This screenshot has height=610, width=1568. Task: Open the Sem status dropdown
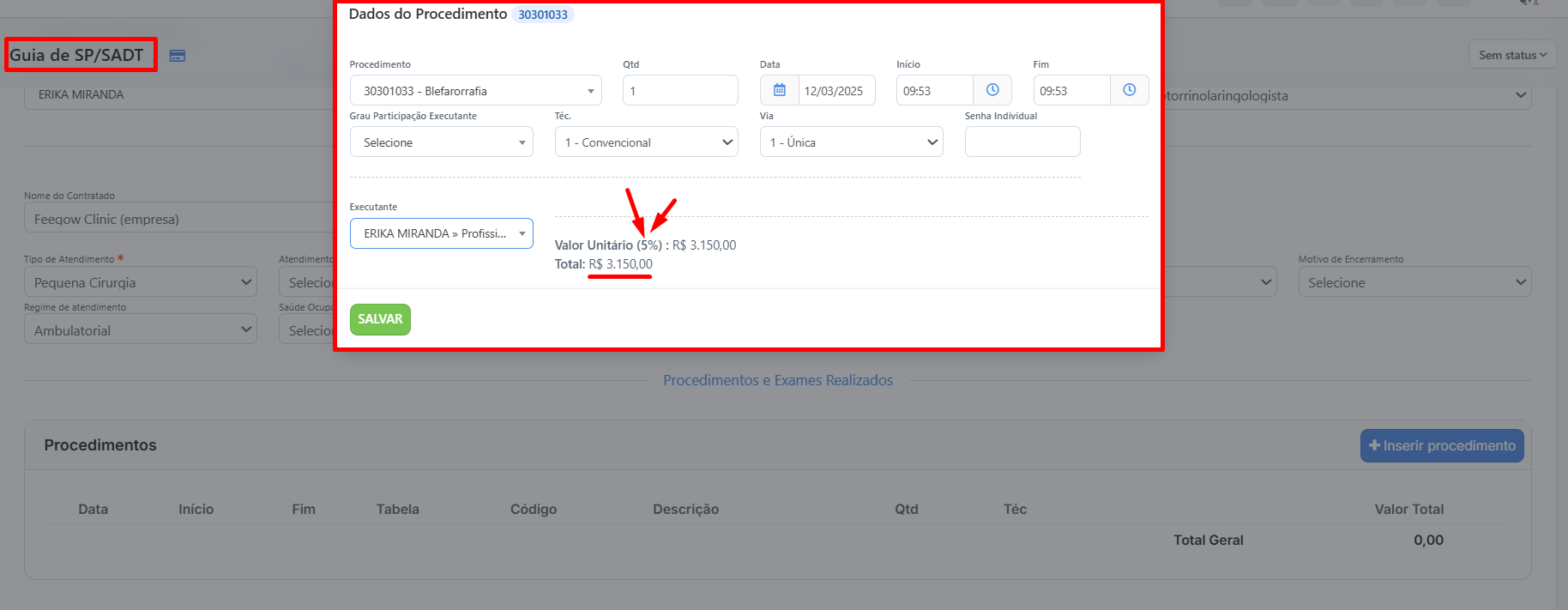click(1512, 55)
